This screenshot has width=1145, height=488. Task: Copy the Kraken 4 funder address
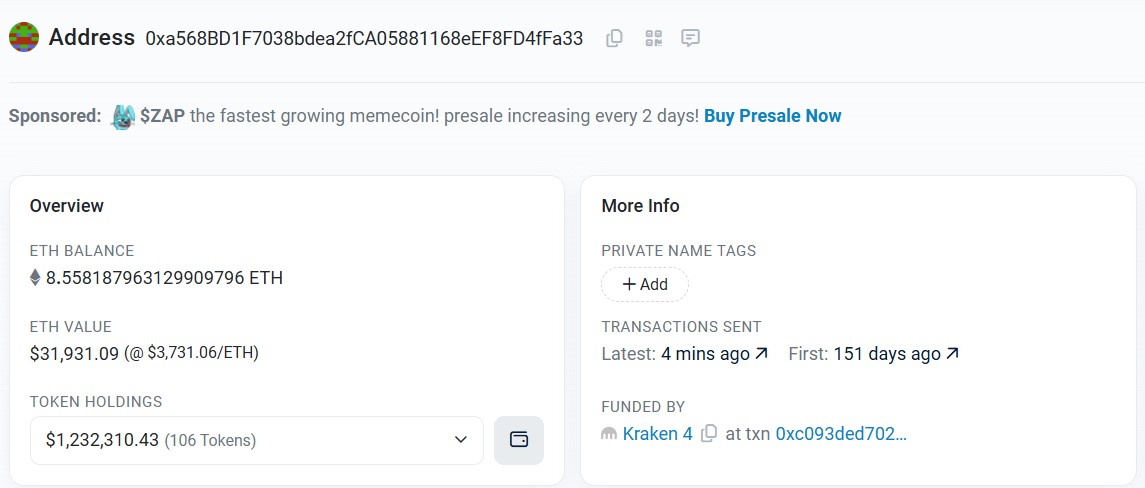click(x=708, y=434)
